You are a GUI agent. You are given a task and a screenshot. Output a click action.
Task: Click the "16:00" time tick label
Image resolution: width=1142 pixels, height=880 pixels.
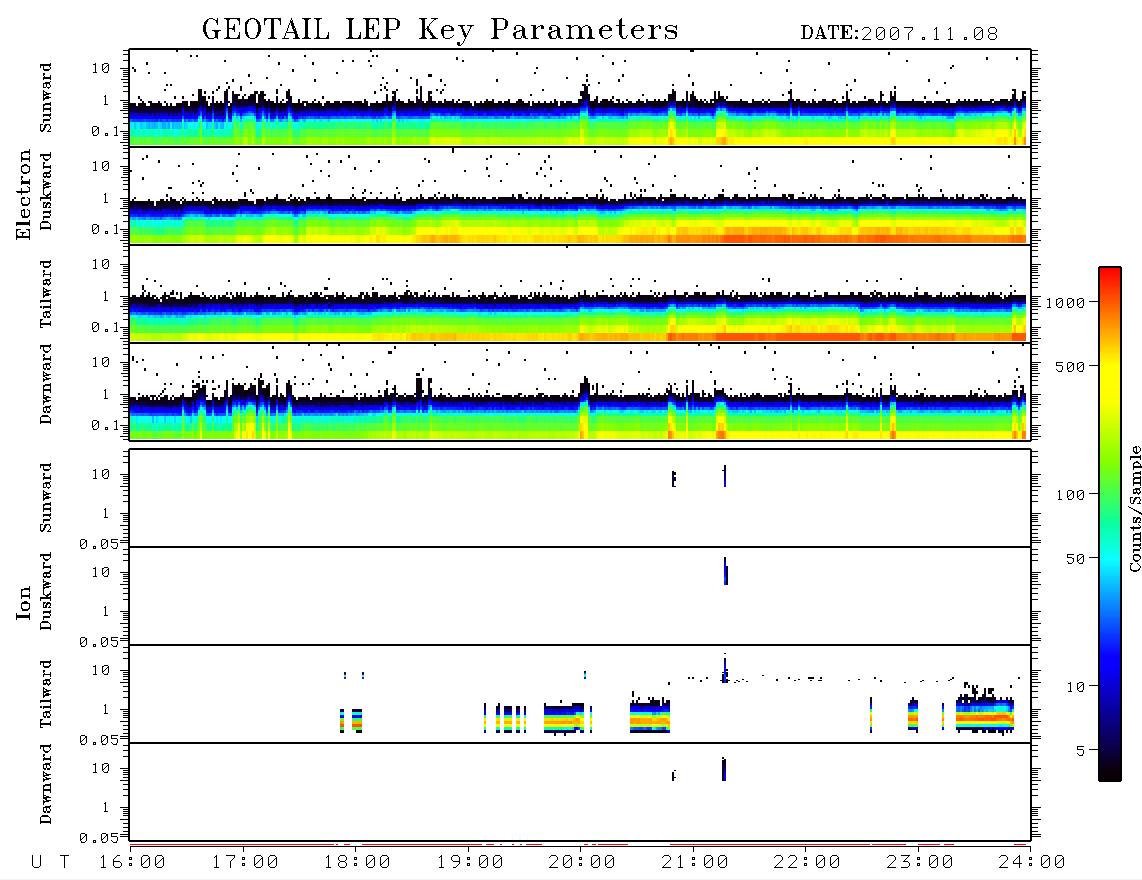coord(132,862)
